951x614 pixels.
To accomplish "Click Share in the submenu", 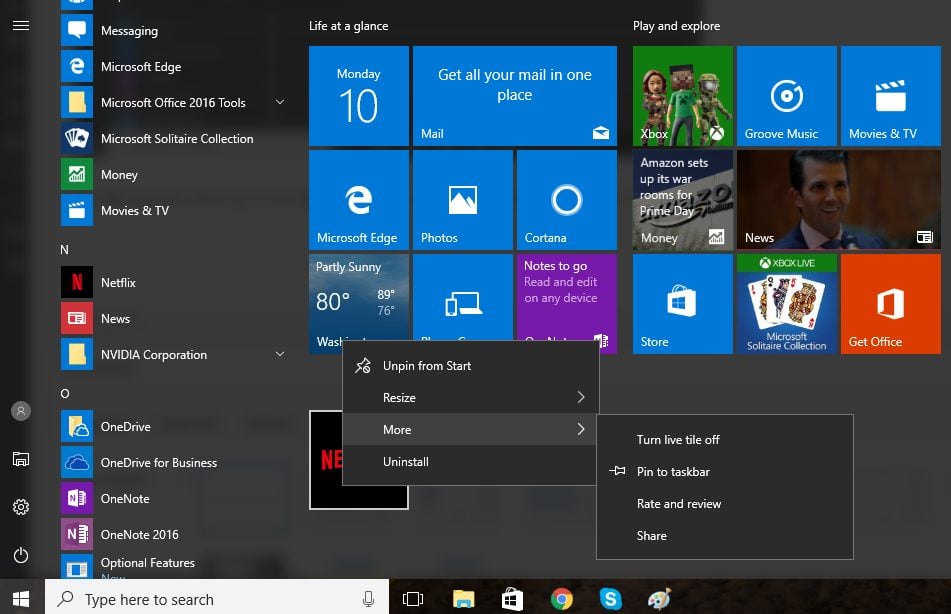I will tap(725, 536).
